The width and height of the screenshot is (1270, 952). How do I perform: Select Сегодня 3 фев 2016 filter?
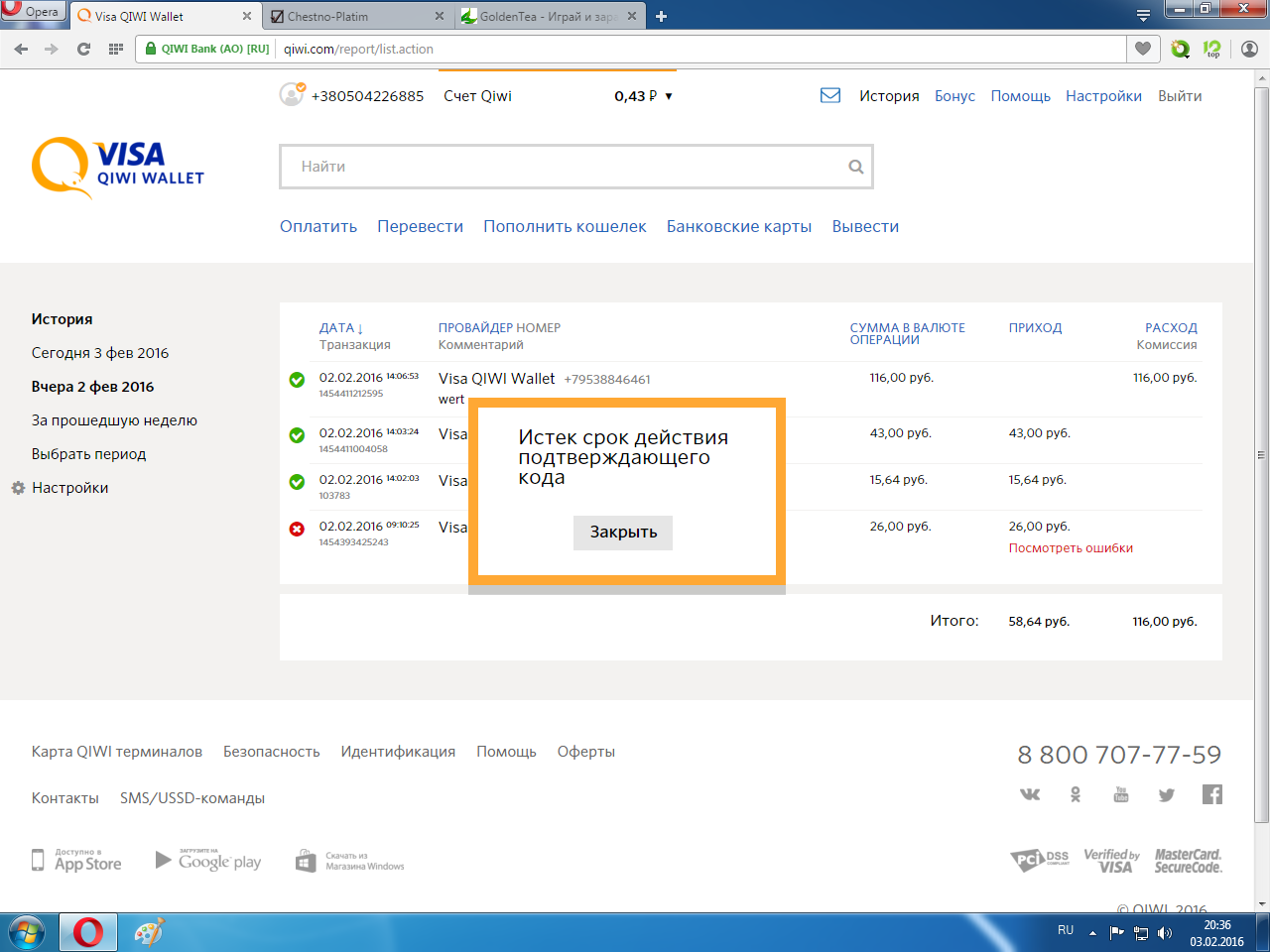(100, 353)
